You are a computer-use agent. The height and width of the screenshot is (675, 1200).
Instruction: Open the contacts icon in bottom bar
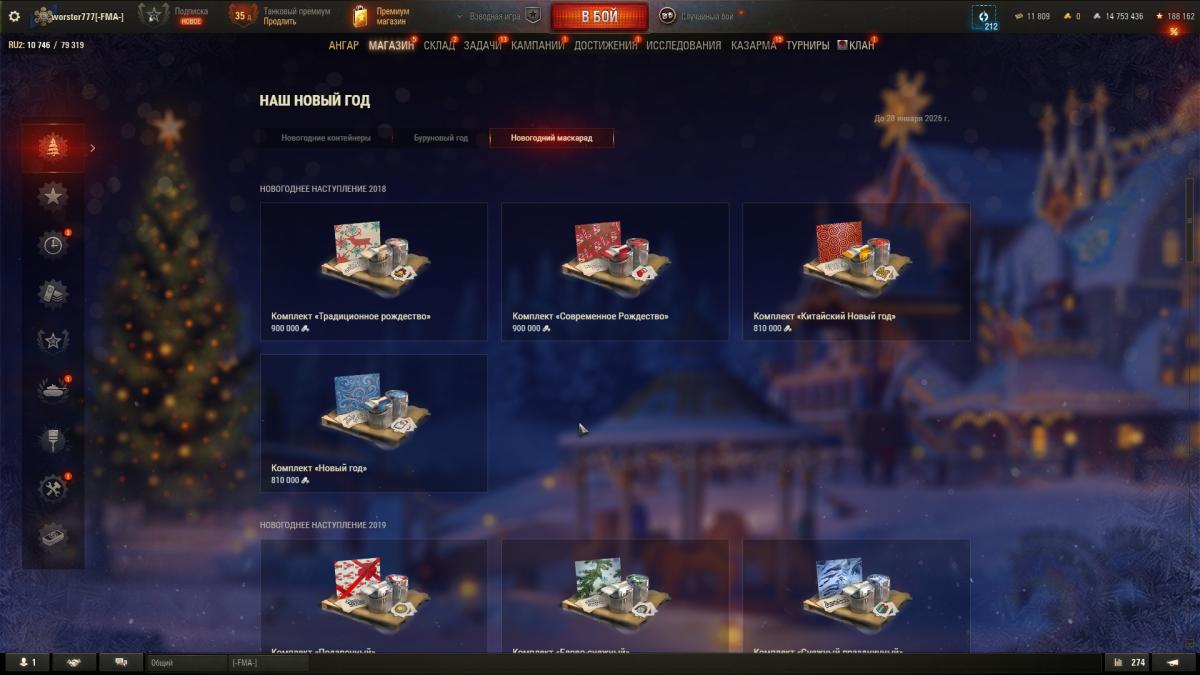pyautogui.click(x=27, y=662)
